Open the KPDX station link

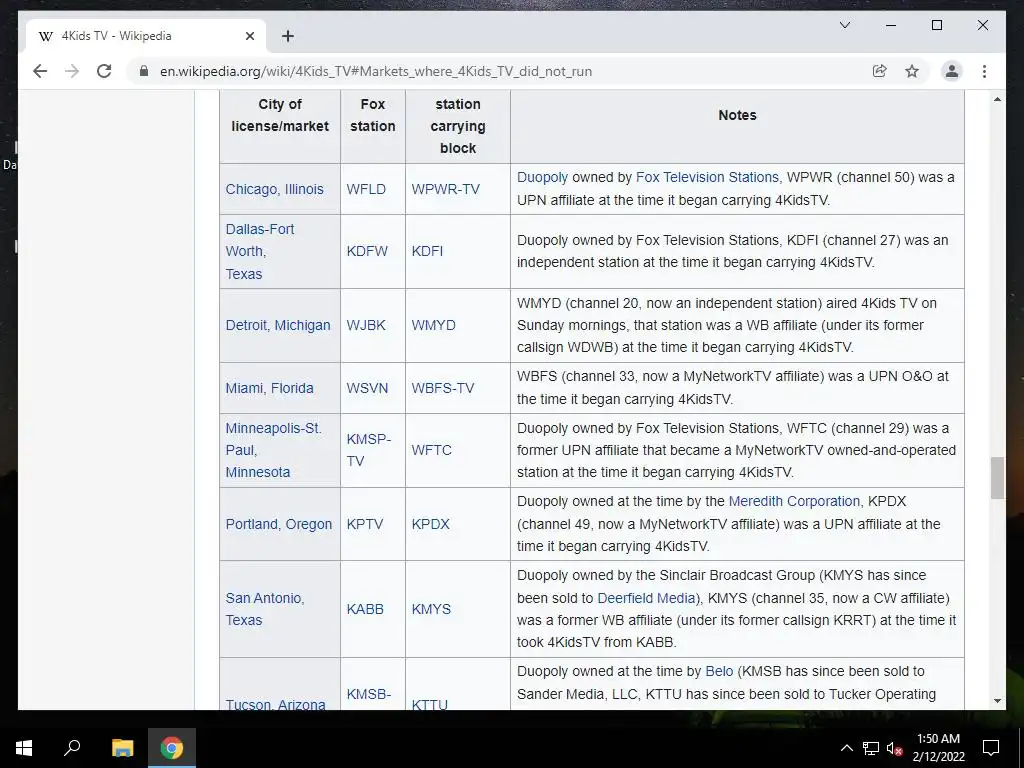[x=430, y=524]
